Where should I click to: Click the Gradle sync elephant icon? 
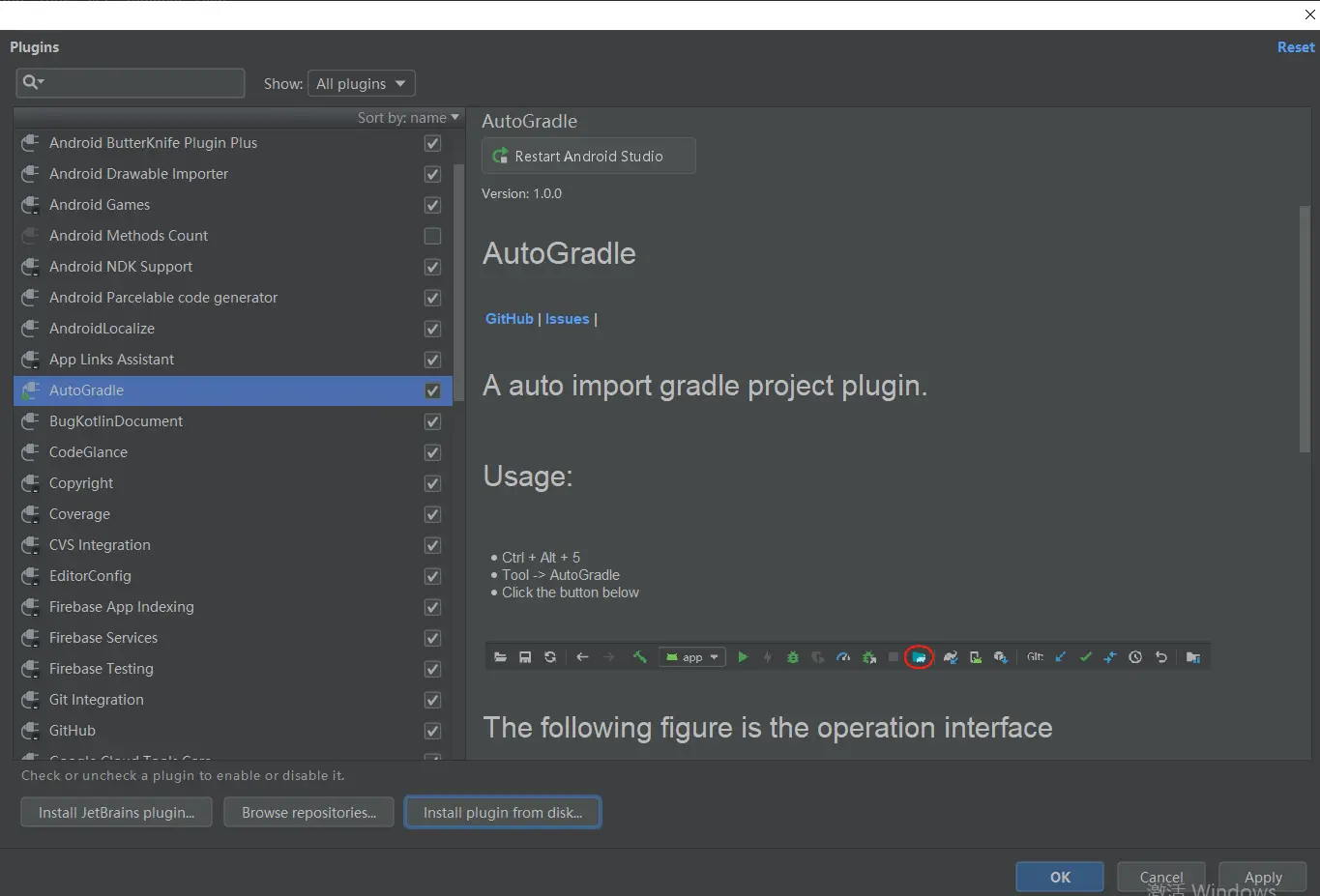click(951, 657)
